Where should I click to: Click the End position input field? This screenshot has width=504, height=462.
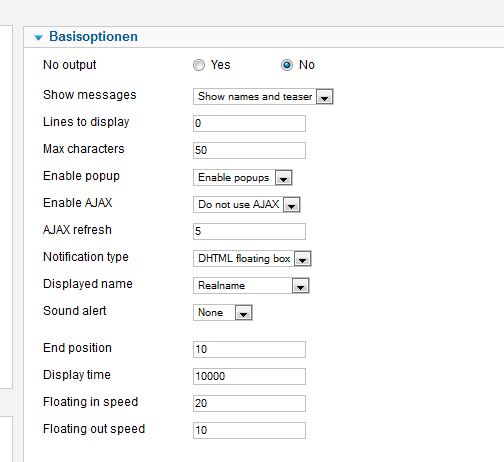tap(249, 349)
